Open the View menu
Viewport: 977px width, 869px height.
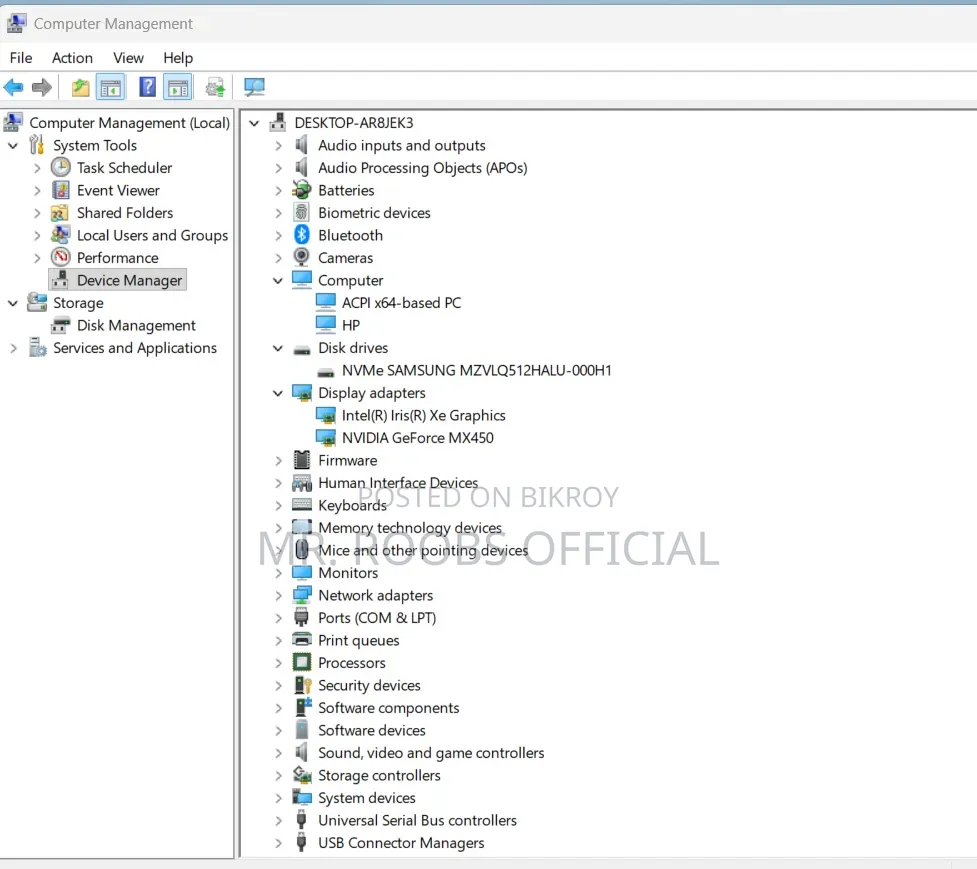128,58
